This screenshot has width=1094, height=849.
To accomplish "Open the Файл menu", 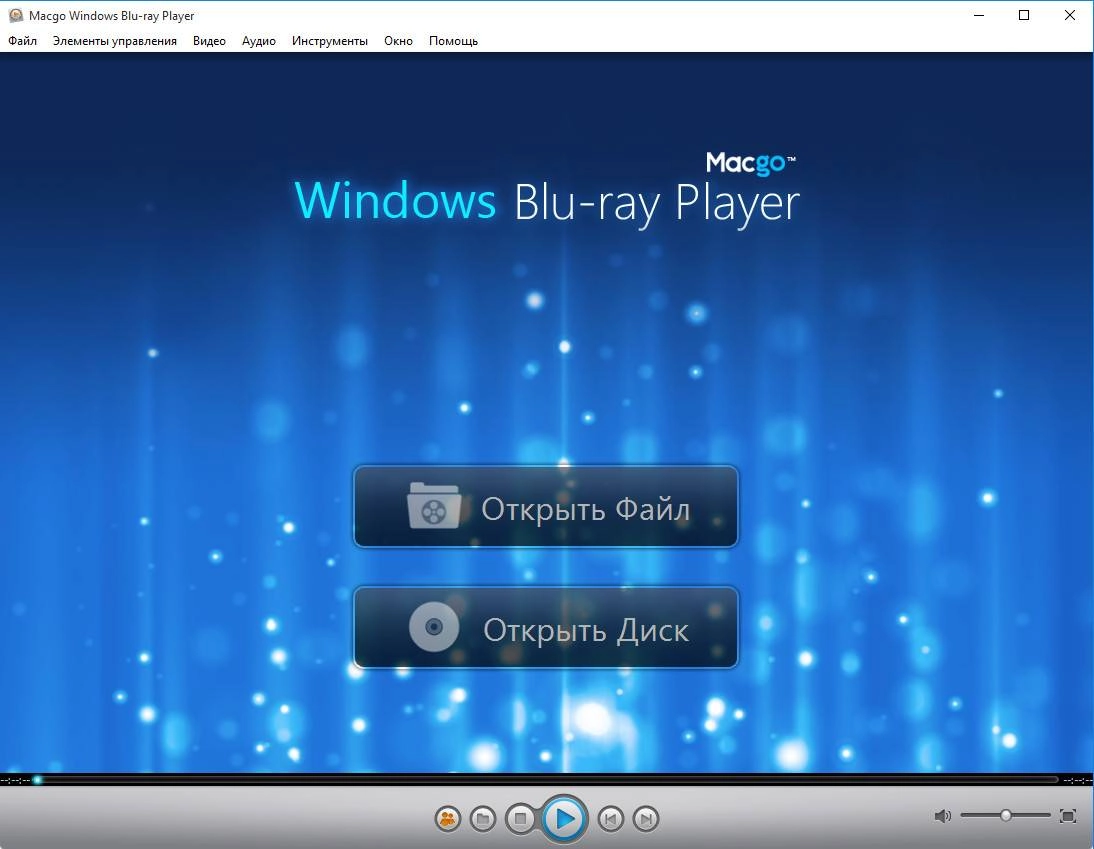I will (x=22, y=40).
